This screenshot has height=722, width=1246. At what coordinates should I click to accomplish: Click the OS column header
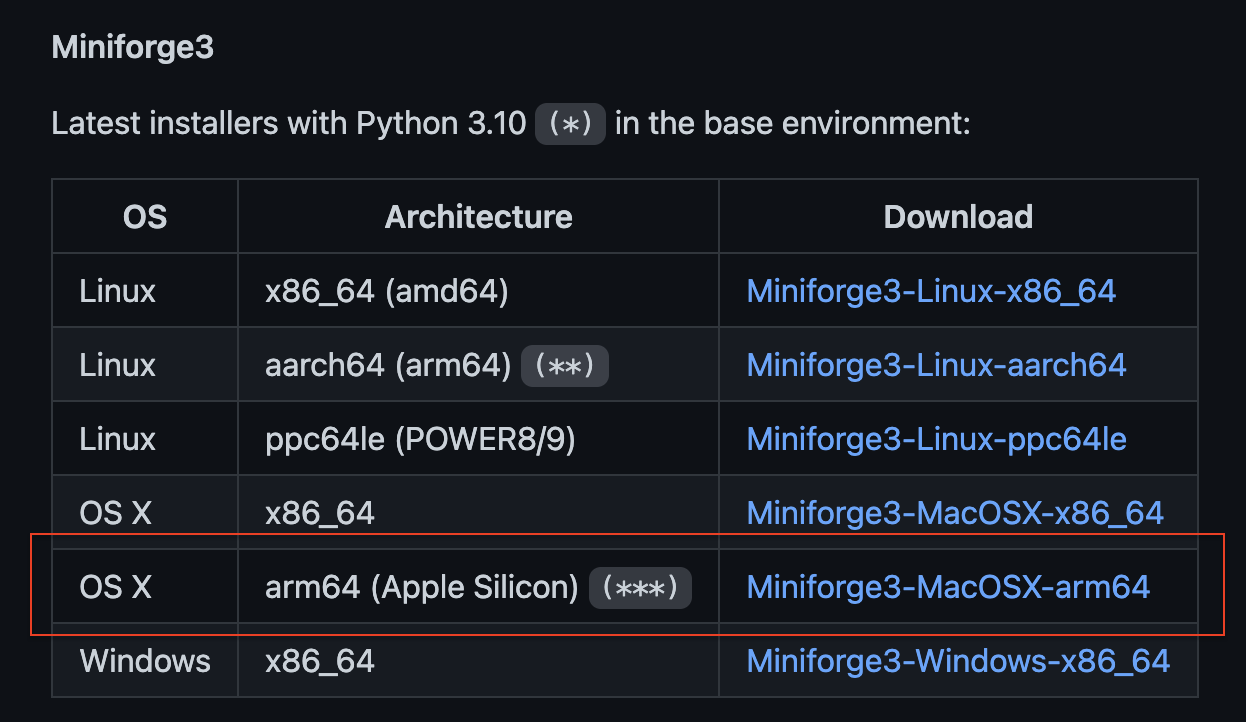[x=145, y=217]
